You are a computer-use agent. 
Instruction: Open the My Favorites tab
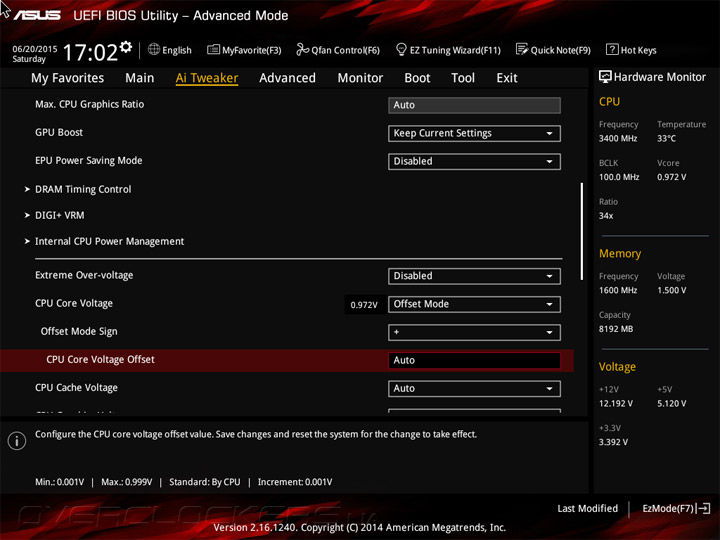pos(68,78)
